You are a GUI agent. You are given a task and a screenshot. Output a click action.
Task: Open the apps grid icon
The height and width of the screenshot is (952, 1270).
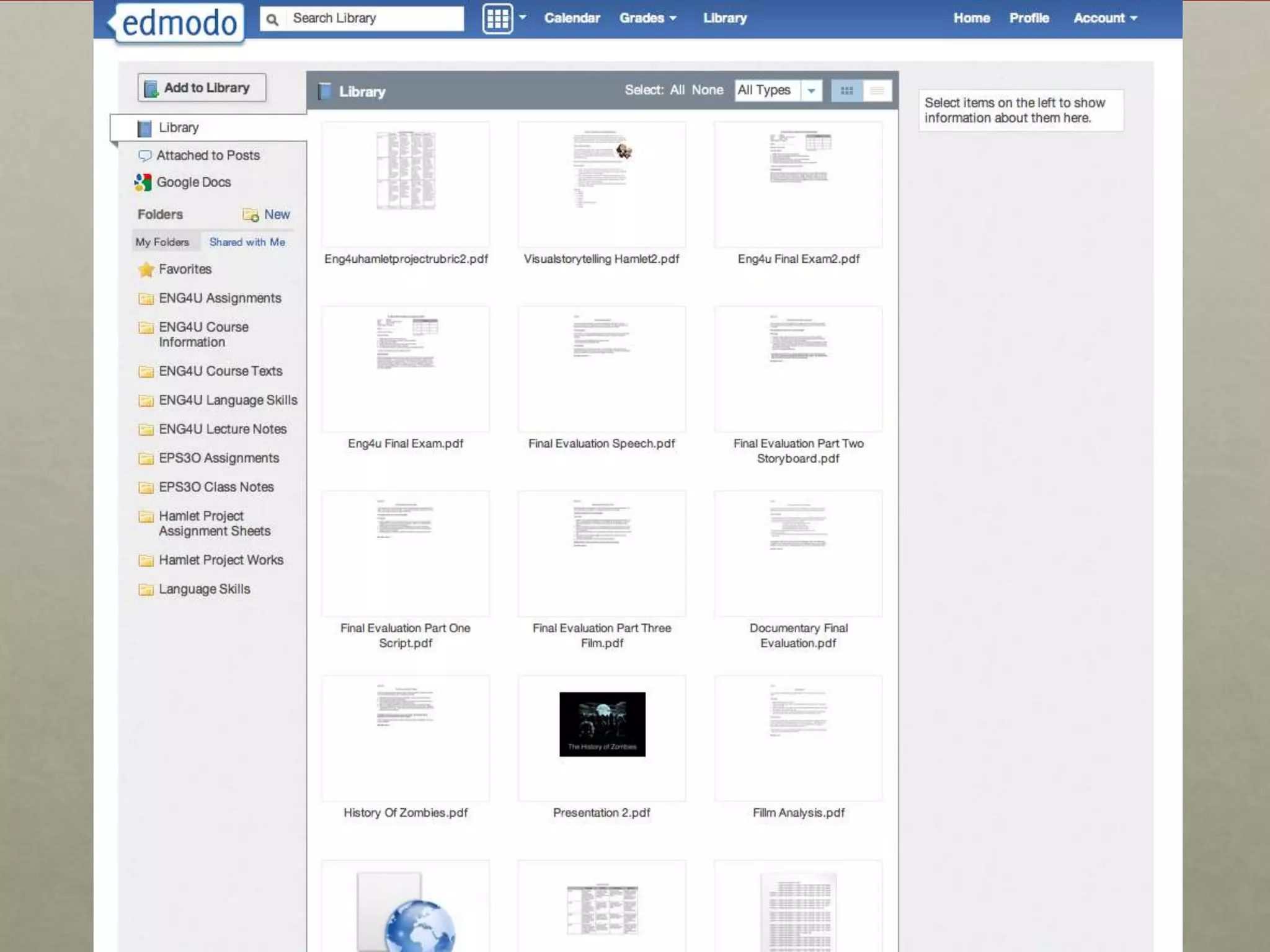[x=497, y=19]
